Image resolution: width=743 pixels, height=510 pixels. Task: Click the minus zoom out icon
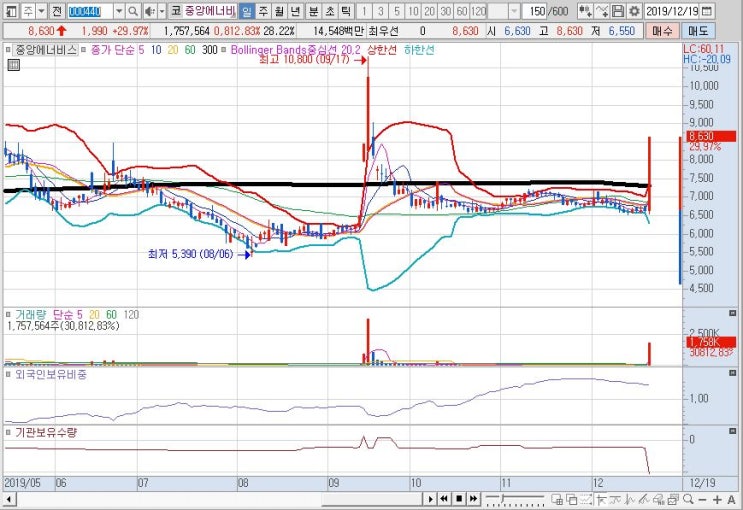click(703, 500)
